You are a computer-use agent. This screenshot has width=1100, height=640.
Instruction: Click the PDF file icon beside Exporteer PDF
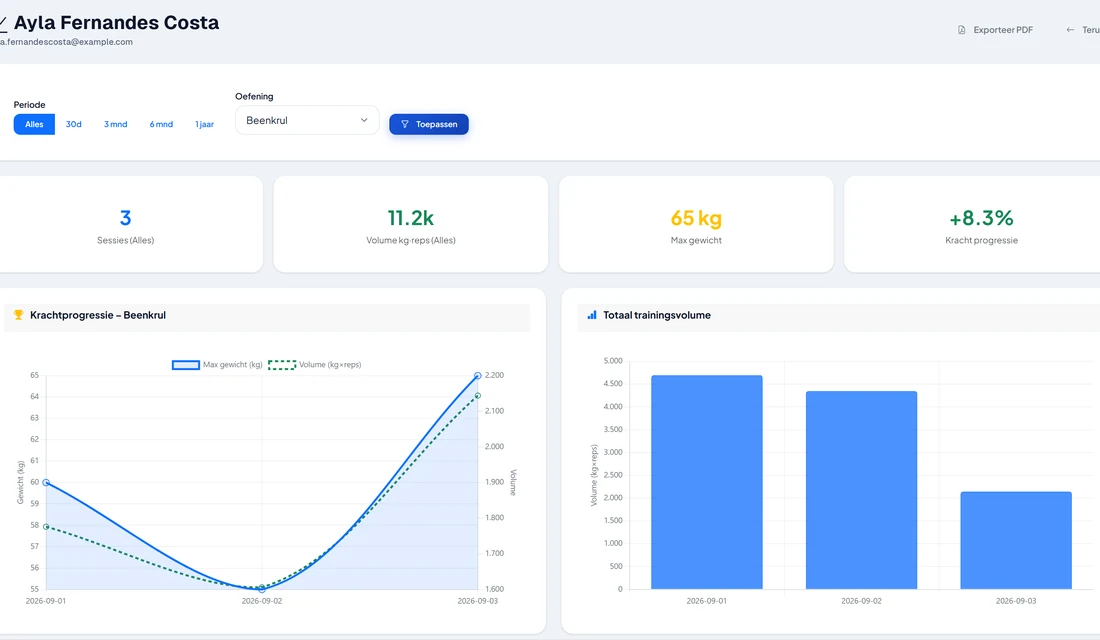(961, 30)
